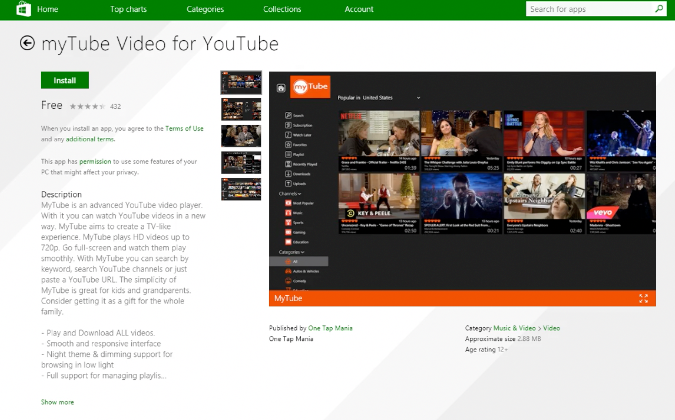Image resolution: width=675 pixels, height=420 pixels.
Task: Select the Playlist icon in myTube sidebar
Action: click(288, 154)
